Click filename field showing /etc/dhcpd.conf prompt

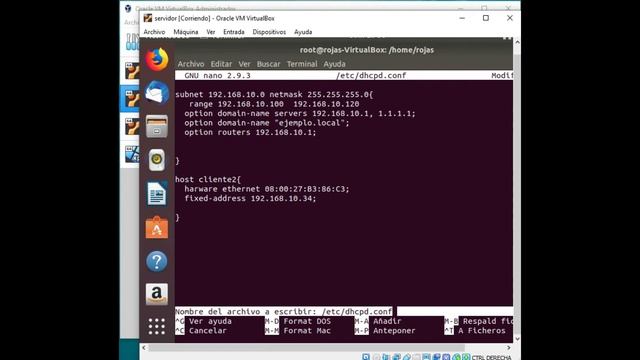click(344, 311)
